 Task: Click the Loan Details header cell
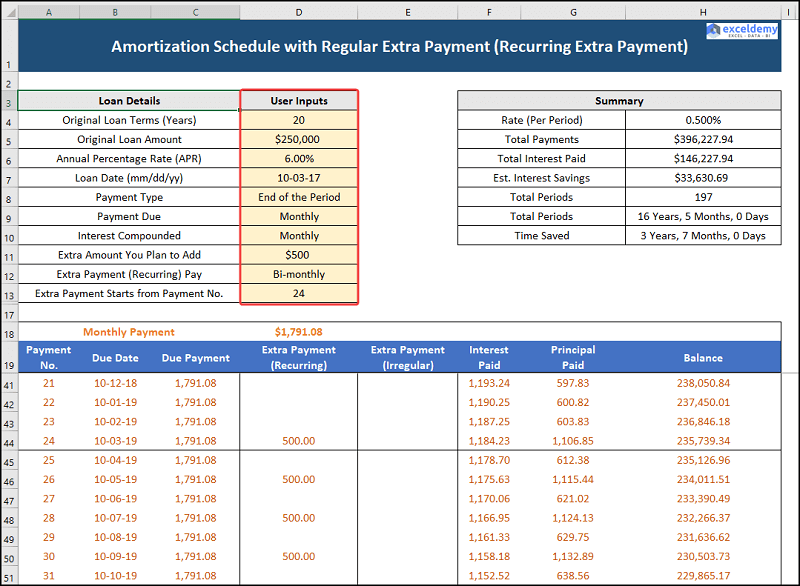[129, 100]
